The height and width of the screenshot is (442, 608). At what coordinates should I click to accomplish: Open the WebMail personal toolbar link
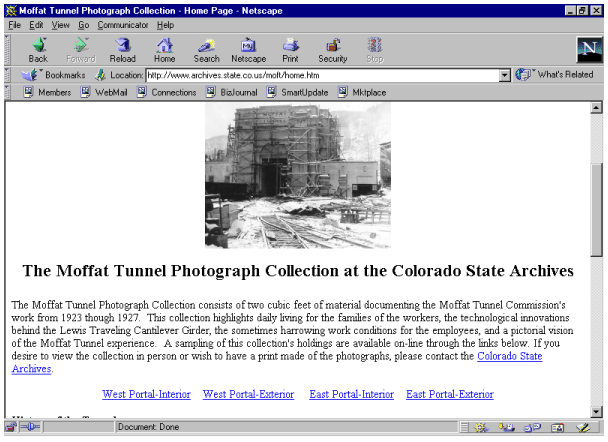pos(104,92)
